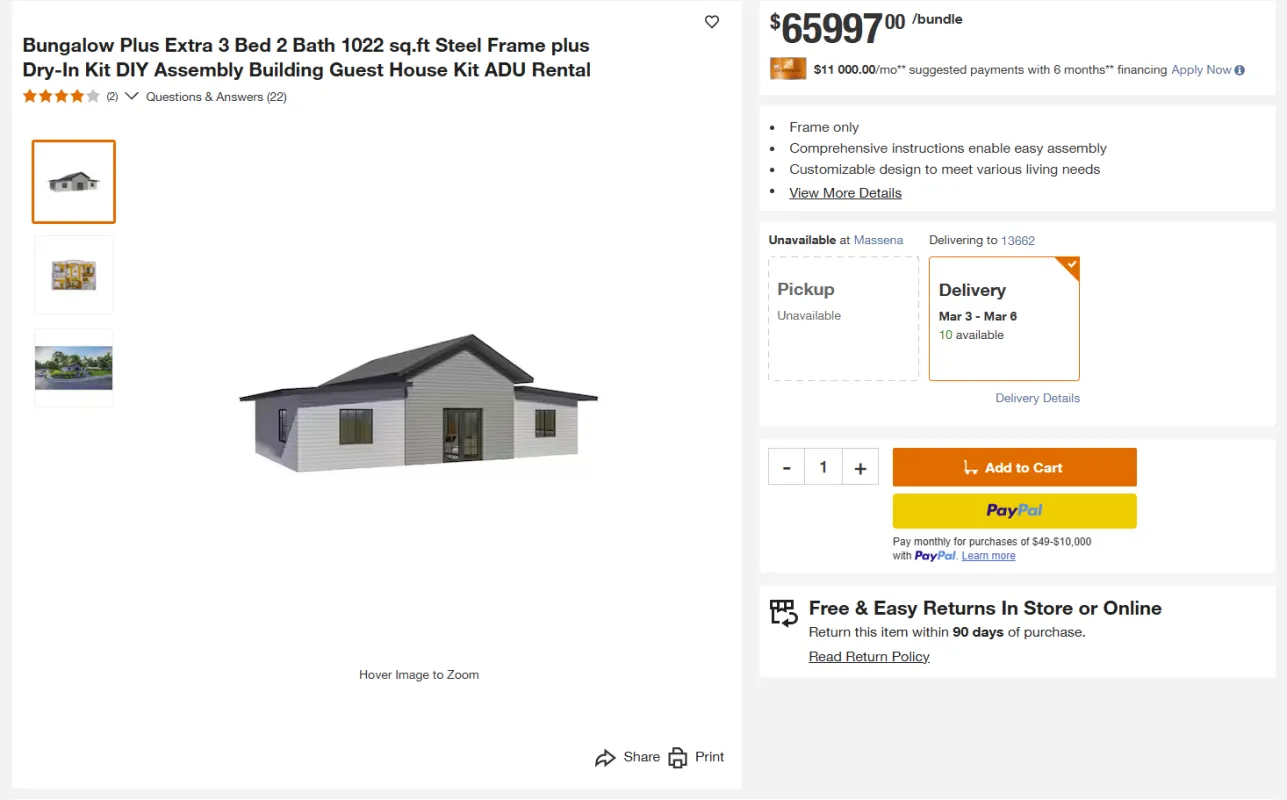Save product using the heart icon
The width and height of the screenshot is (1287, 800).
point(712,22)
